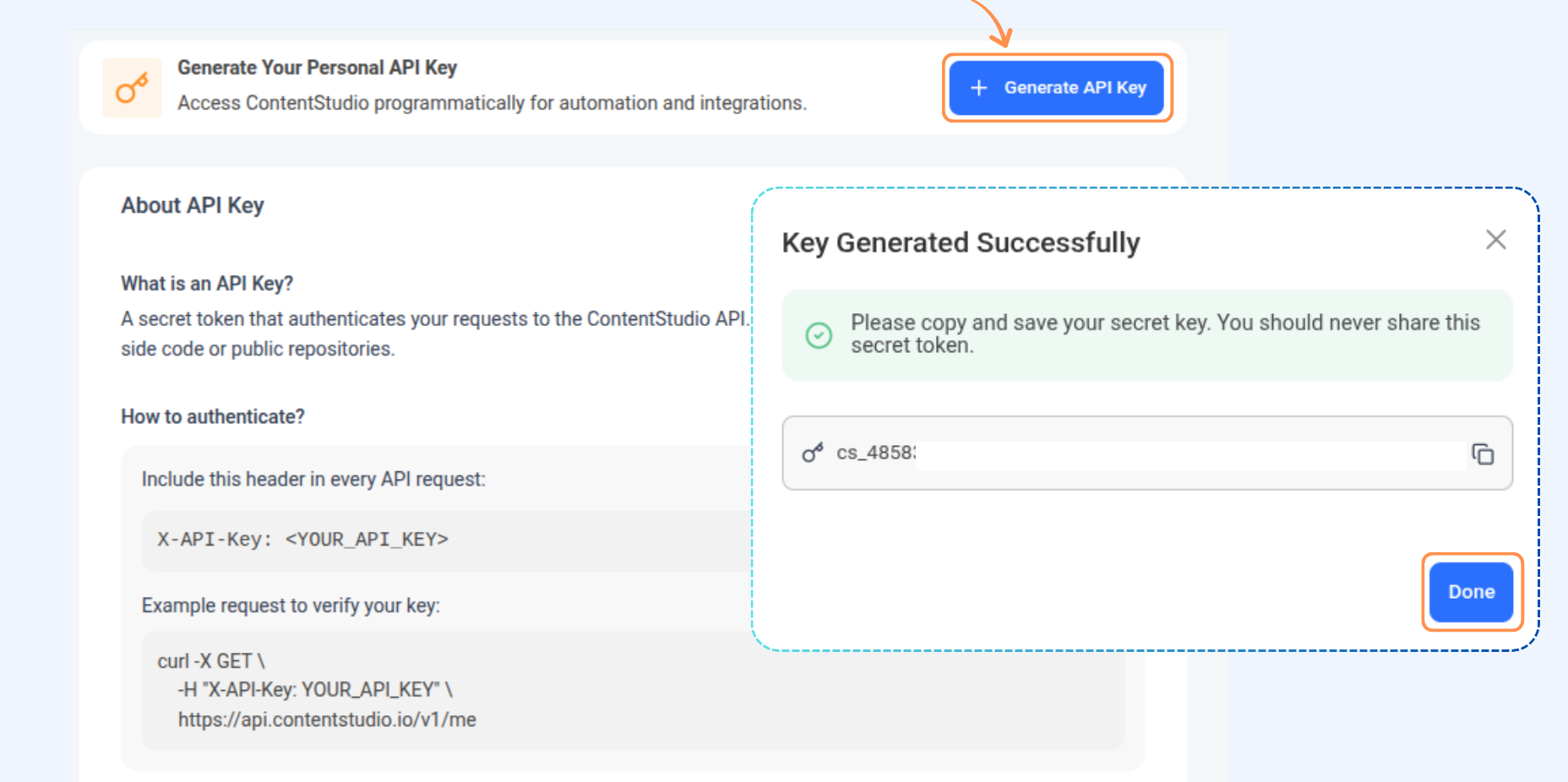Click Include this header in every API request text
This screenshot has height=782, width=1568.
(313, 480)
